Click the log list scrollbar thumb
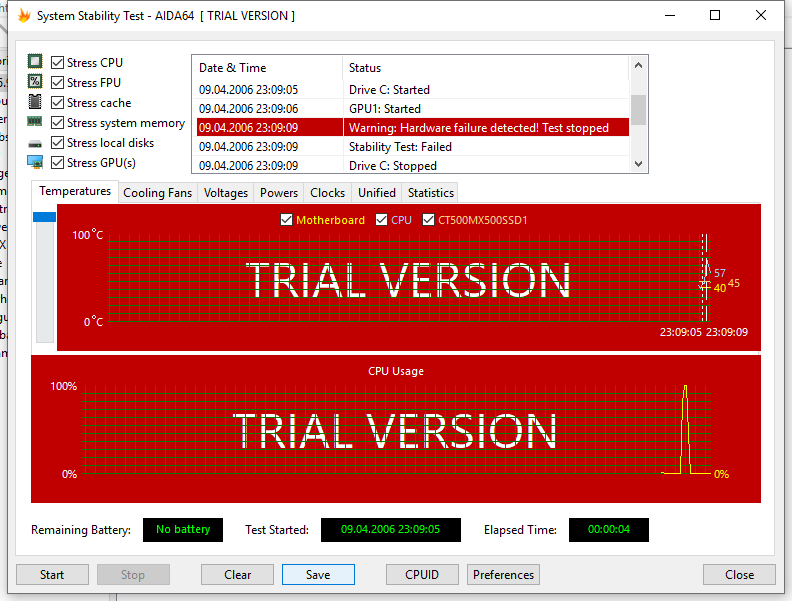The image size is (792, 601). 638,109
